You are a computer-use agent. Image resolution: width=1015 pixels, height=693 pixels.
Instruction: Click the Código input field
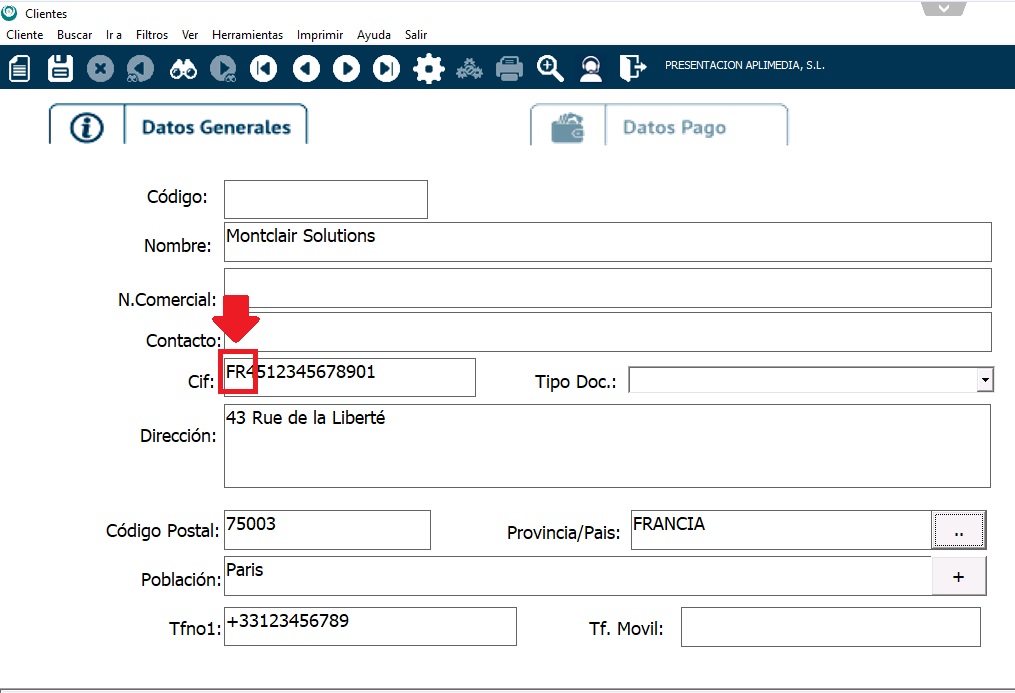click(325, 199)
